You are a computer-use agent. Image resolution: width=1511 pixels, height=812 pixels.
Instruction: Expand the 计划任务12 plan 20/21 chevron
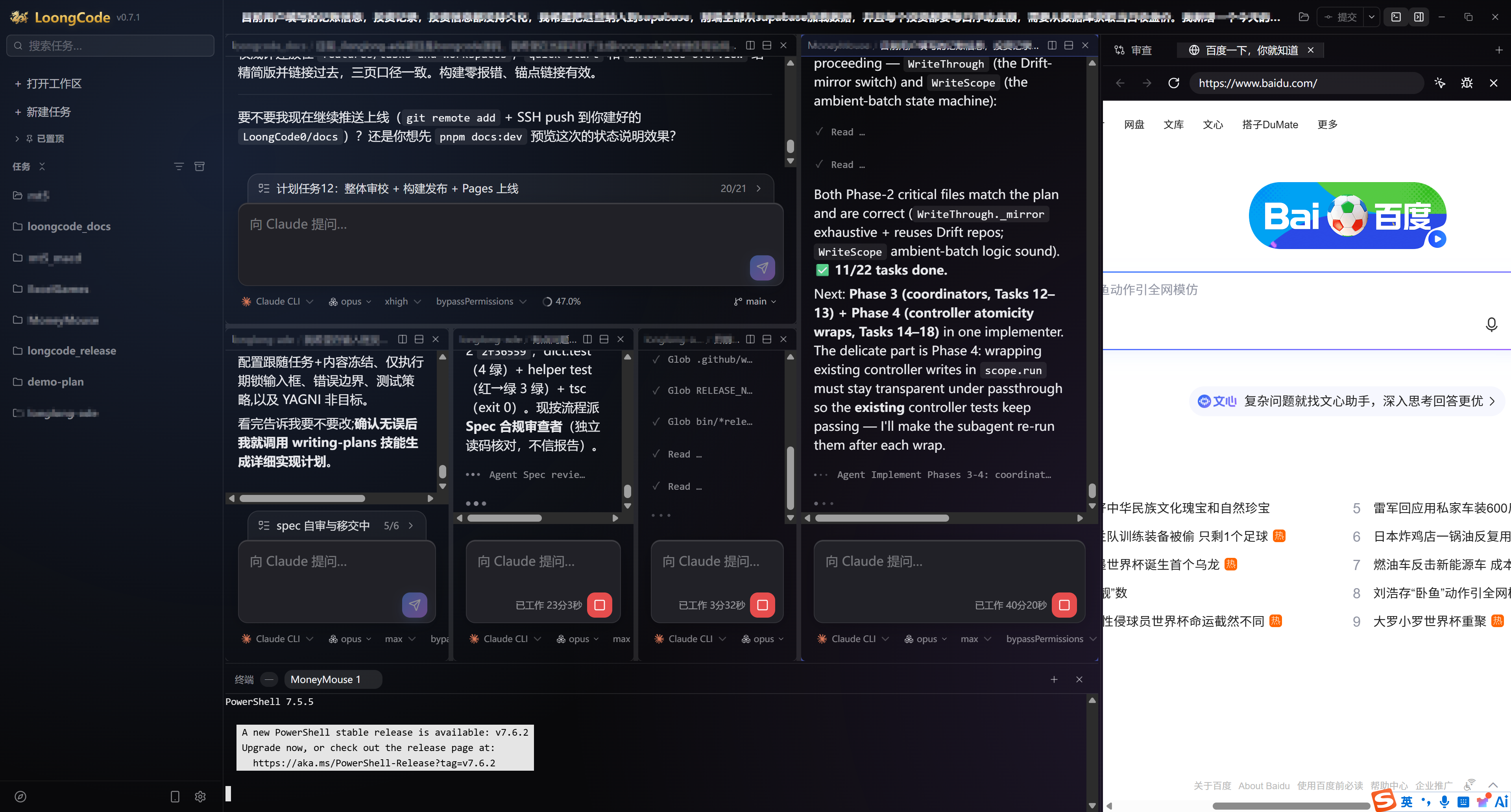[758, 188]
